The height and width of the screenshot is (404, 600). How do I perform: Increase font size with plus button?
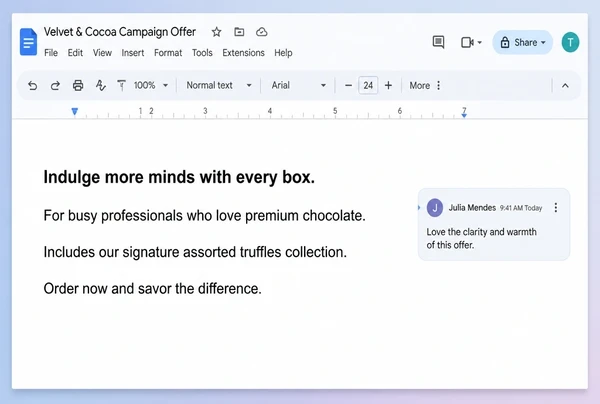point(388,85)
